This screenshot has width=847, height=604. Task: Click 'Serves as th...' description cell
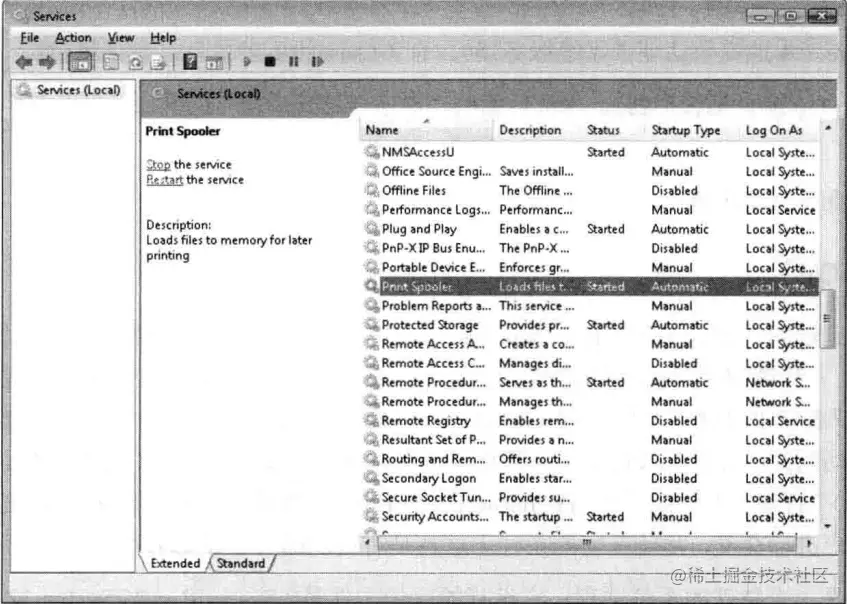(x=535, y=382)
